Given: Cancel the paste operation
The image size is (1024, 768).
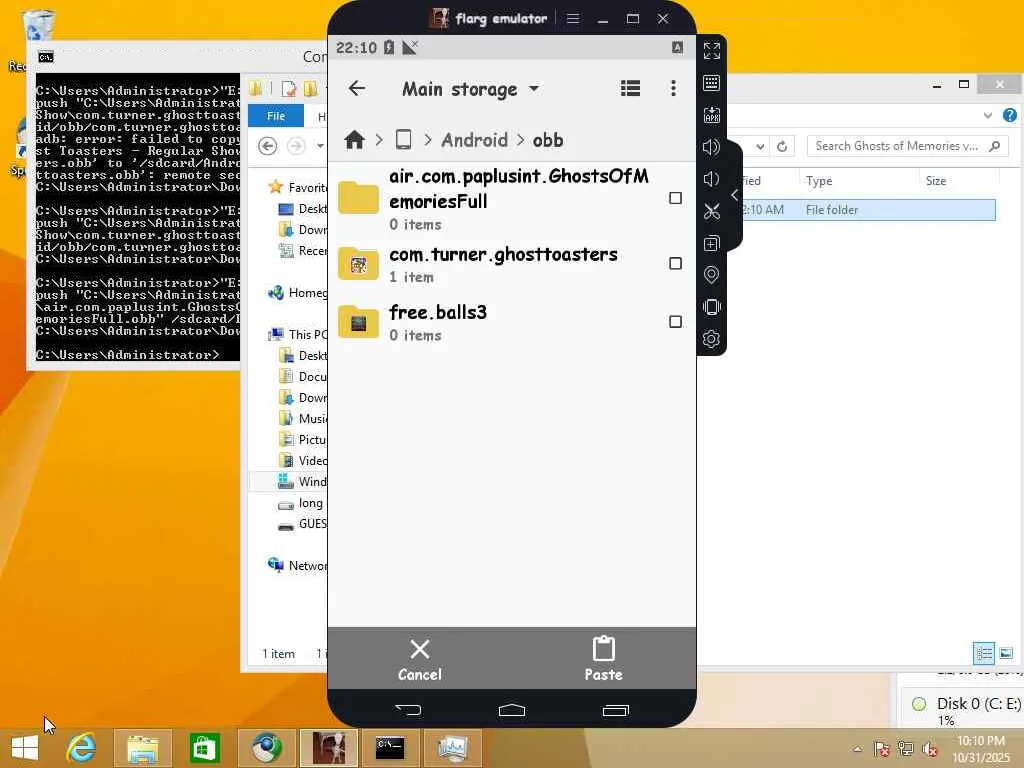Looking at the screenshot, I should [420, 659].
